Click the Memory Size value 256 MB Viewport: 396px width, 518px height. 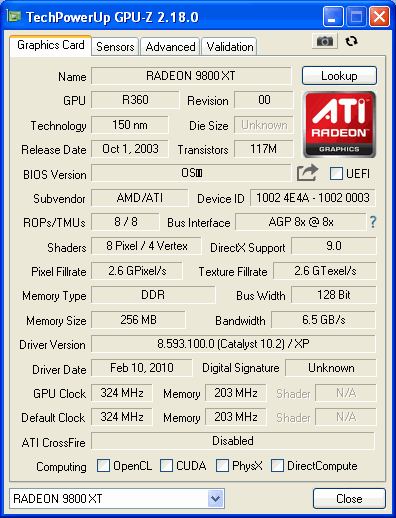(138, 320)
